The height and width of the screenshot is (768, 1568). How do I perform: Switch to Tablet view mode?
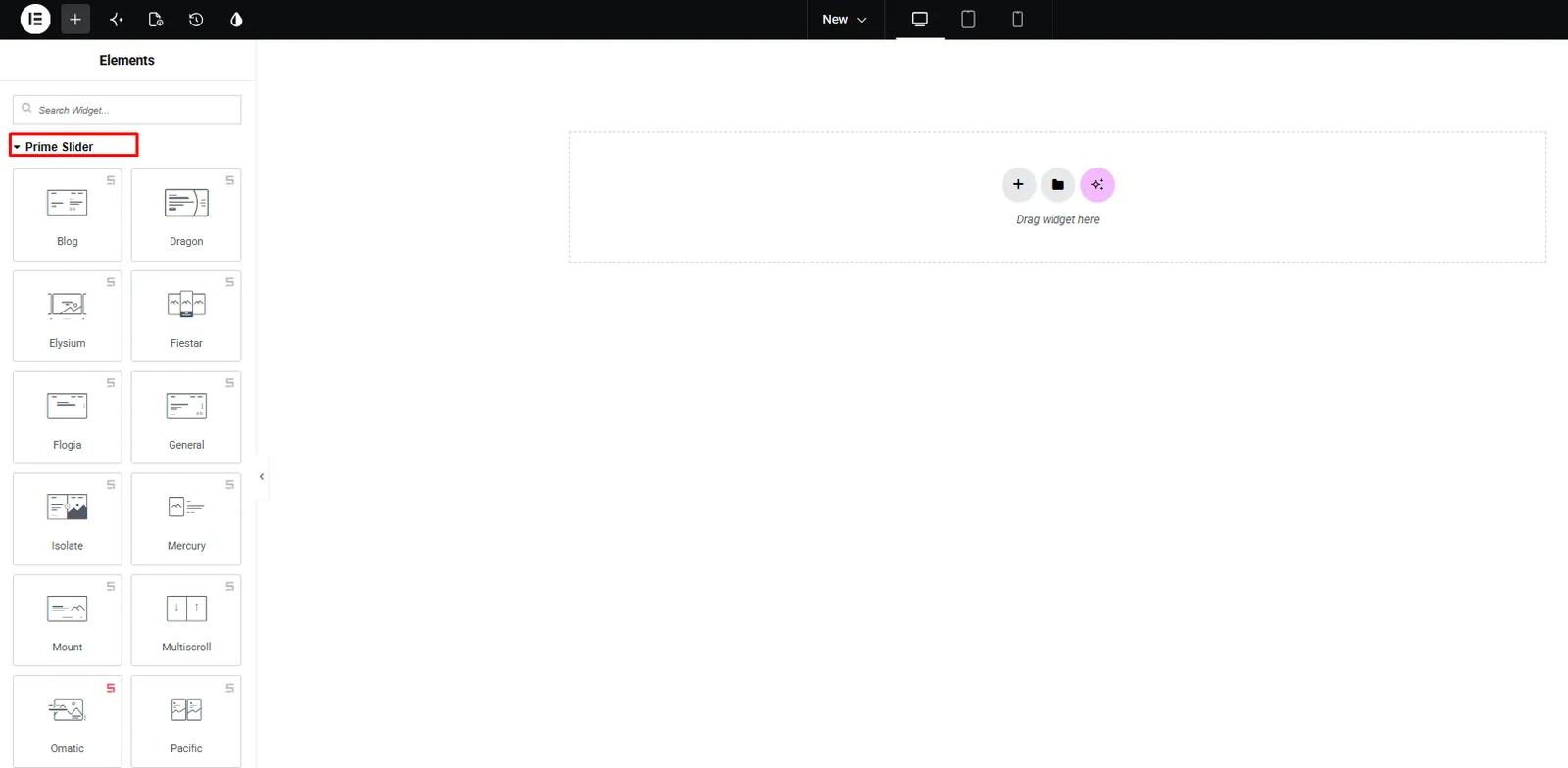tap(968, 20)
